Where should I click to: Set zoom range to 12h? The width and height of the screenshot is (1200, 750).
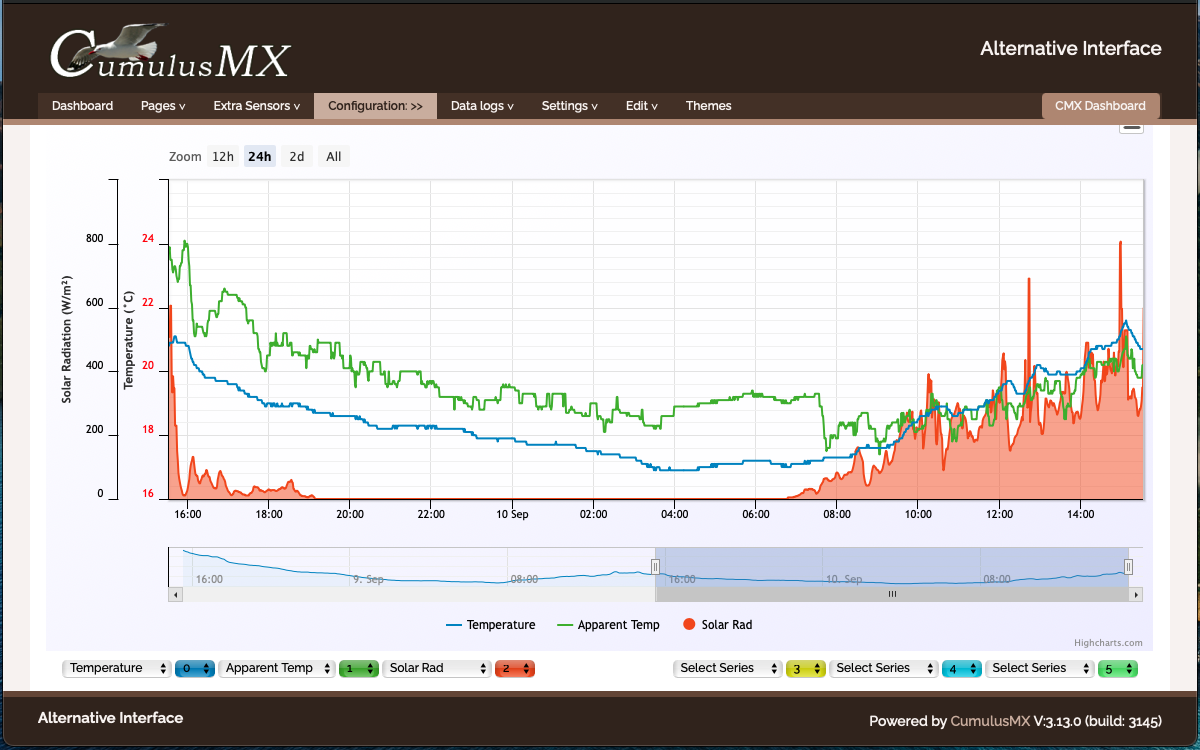tap(222, 157)
